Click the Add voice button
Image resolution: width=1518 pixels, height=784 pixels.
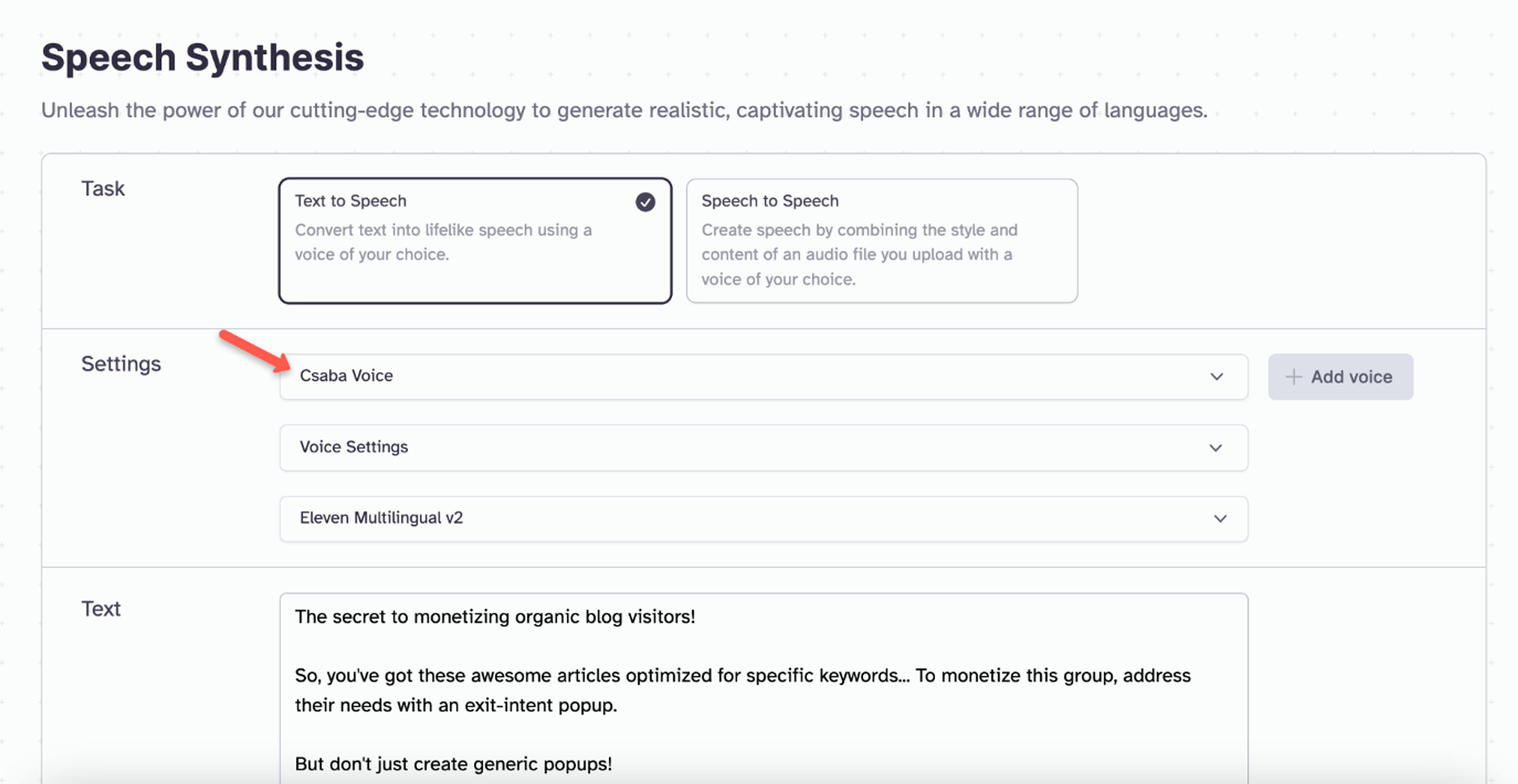[1341, 376]
